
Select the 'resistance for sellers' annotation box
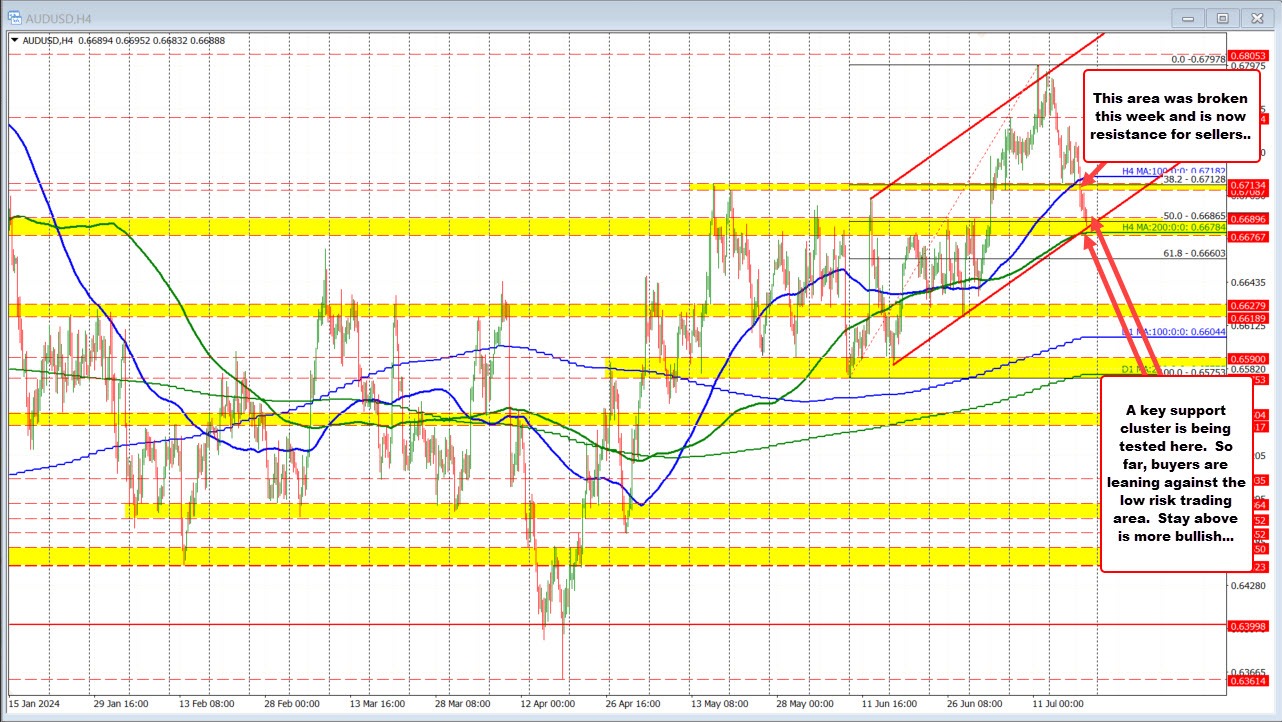1170,116
